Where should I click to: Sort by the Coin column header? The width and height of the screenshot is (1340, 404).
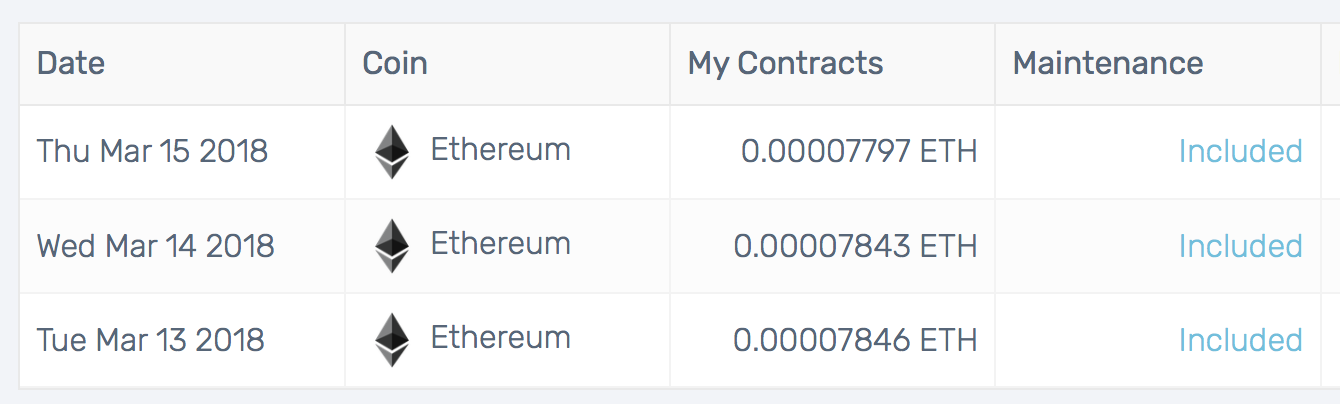pos(395,64)
